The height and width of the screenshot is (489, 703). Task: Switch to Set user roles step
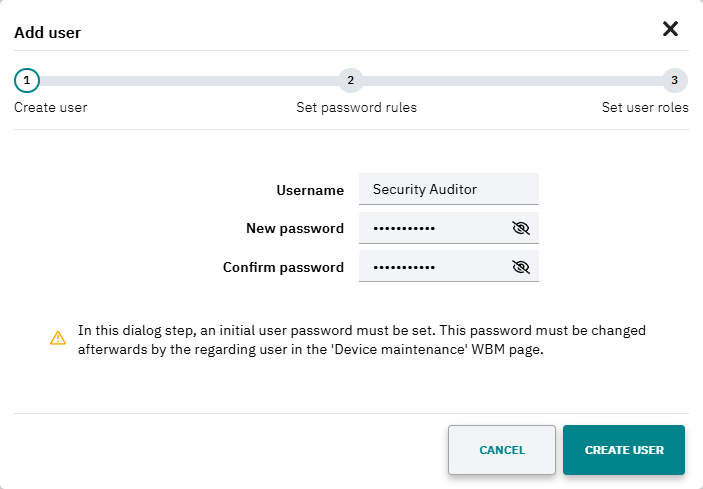pos(645,108)
